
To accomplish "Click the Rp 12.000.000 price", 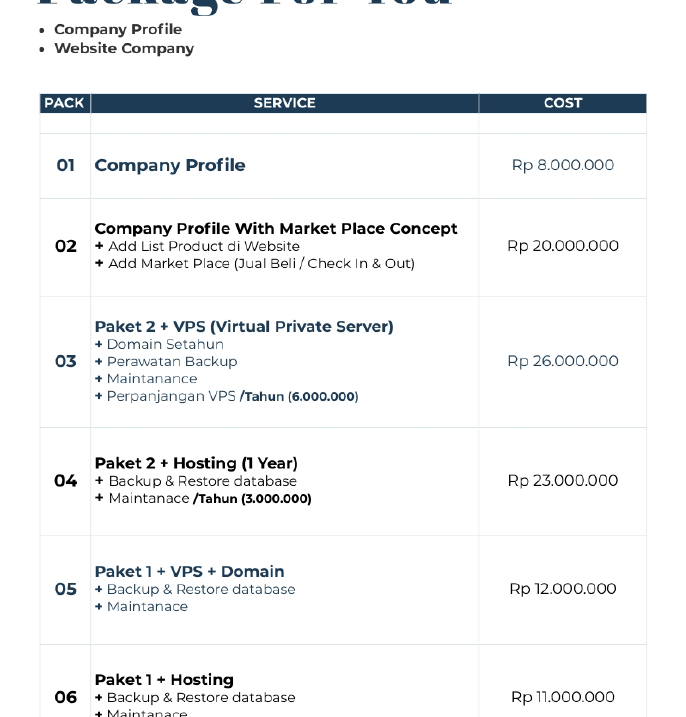I will [562, 589].
